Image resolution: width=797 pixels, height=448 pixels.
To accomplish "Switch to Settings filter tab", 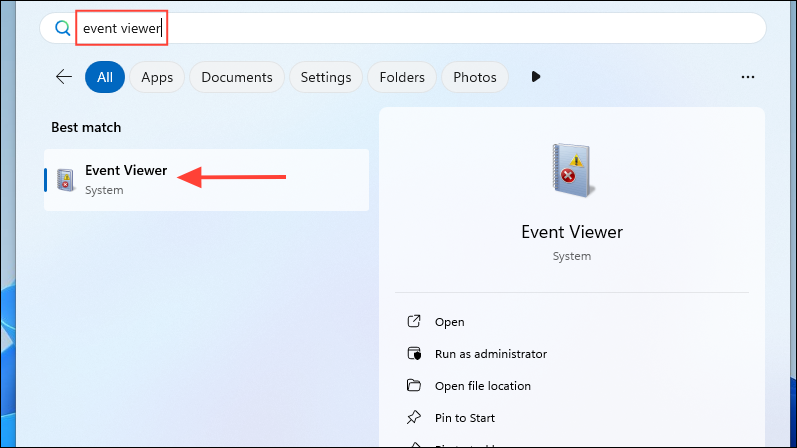I will pos(326,77).
